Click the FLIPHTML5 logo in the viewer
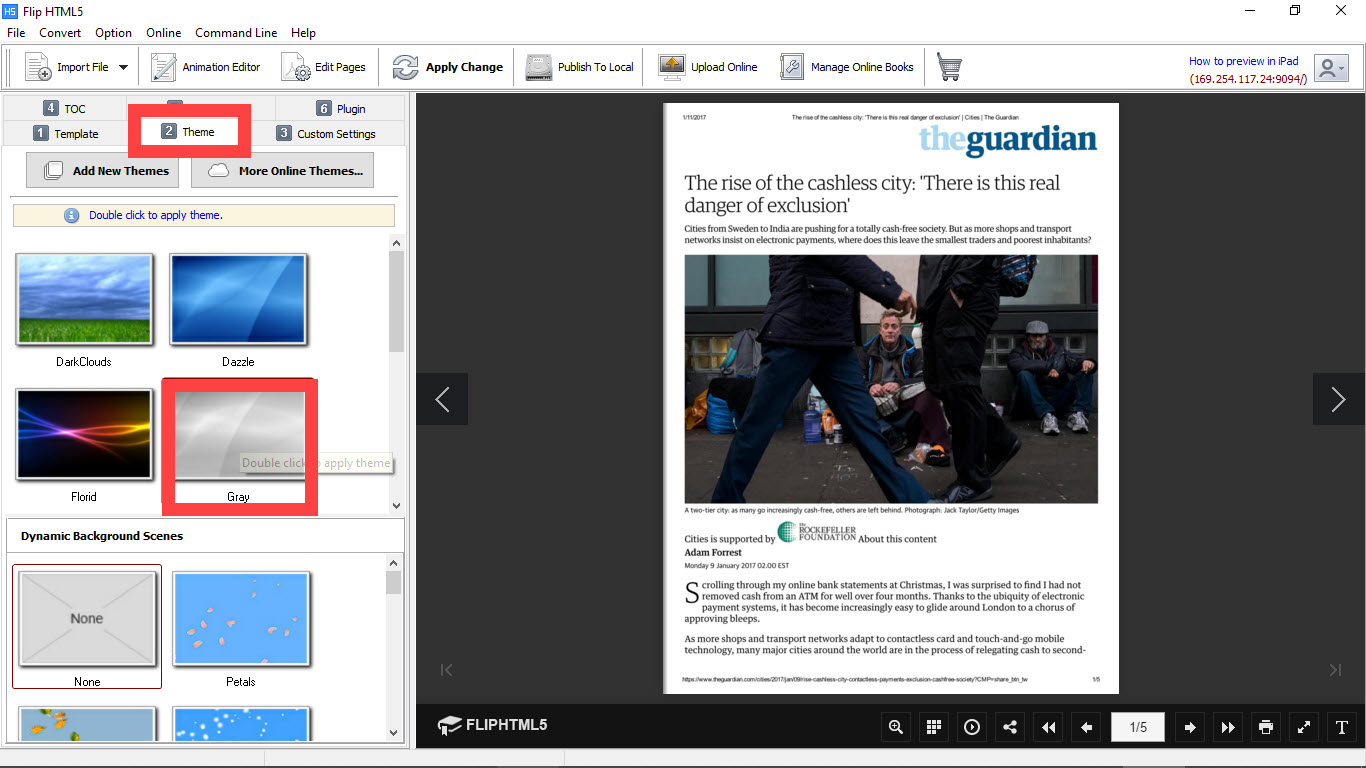The height and width of the screenshot is (768, 1366). coord(492,725)
